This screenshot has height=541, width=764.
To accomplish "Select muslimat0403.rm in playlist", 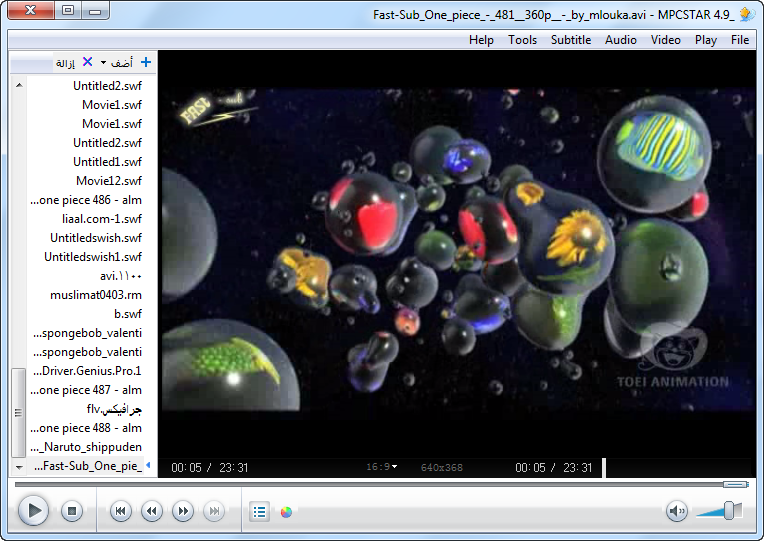I will pos(96,295).
